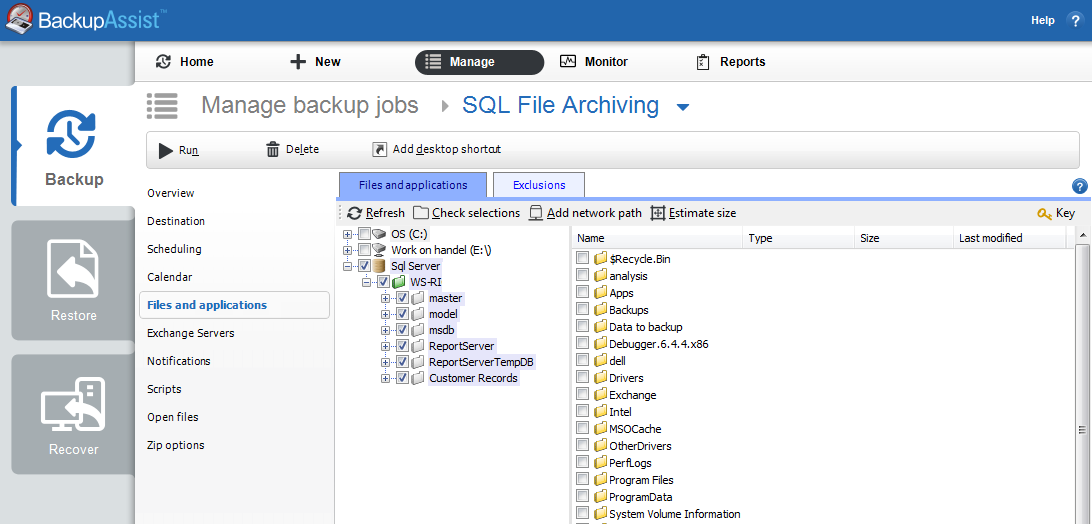Click the Key legend icon
Viewport: 1092px width, 524px height.
(1045, 214)
